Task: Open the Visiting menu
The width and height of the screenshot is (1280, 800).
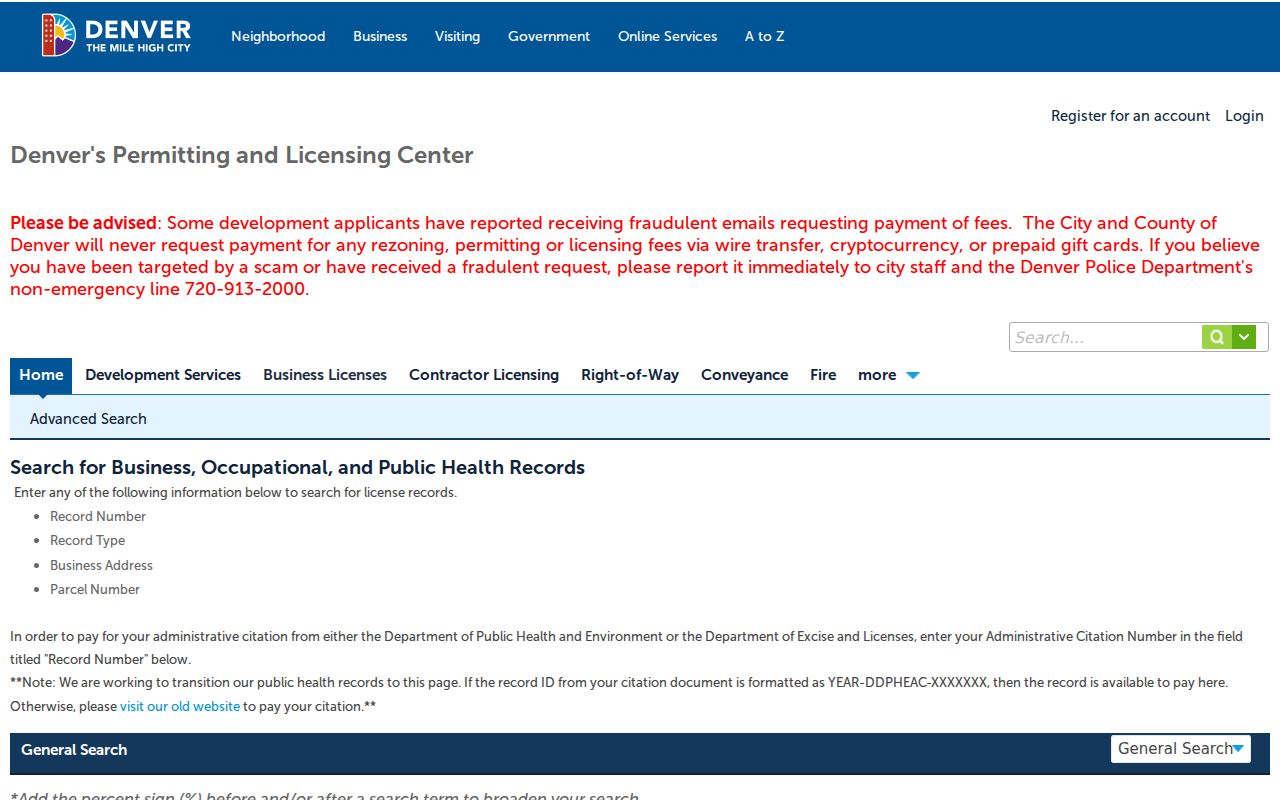Action: (x=457, y=36)
